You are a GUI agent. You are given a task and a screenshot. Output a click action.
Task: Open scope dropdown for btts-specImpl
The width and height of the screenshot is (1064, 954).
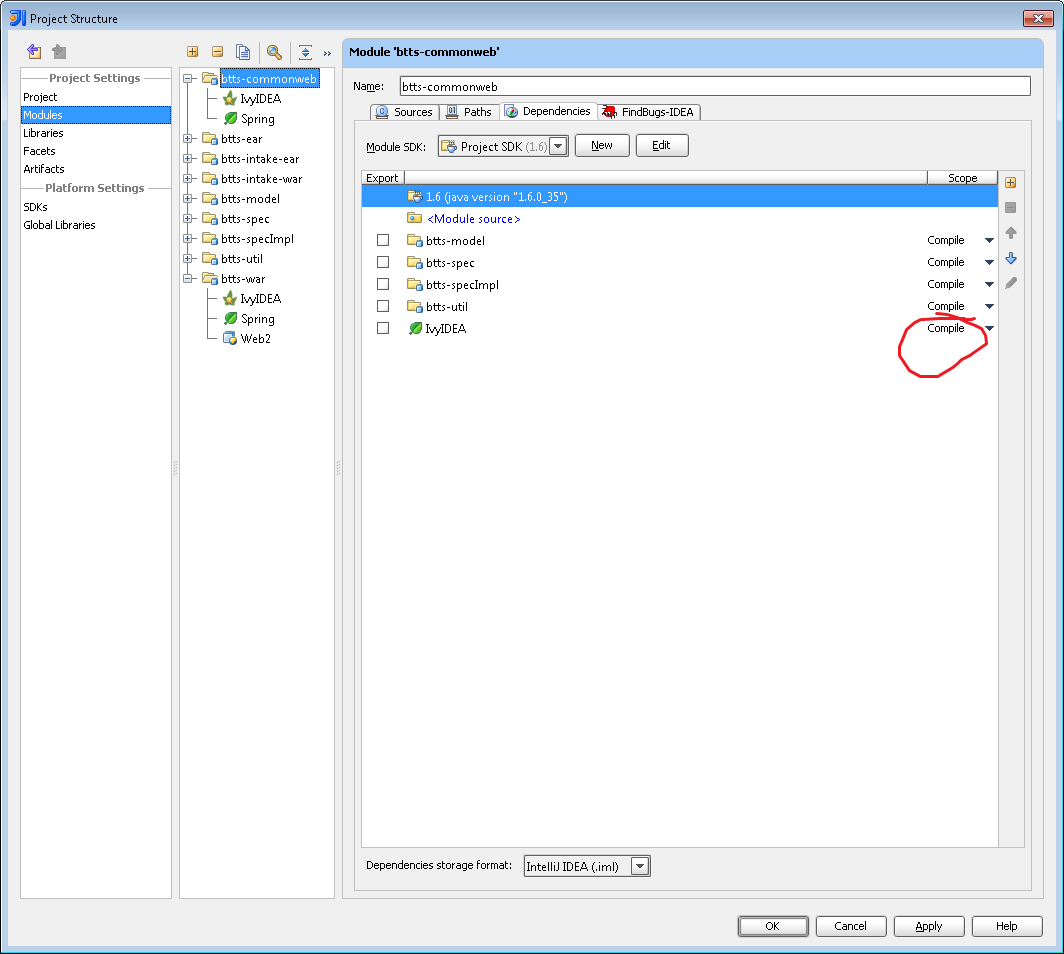989,284
